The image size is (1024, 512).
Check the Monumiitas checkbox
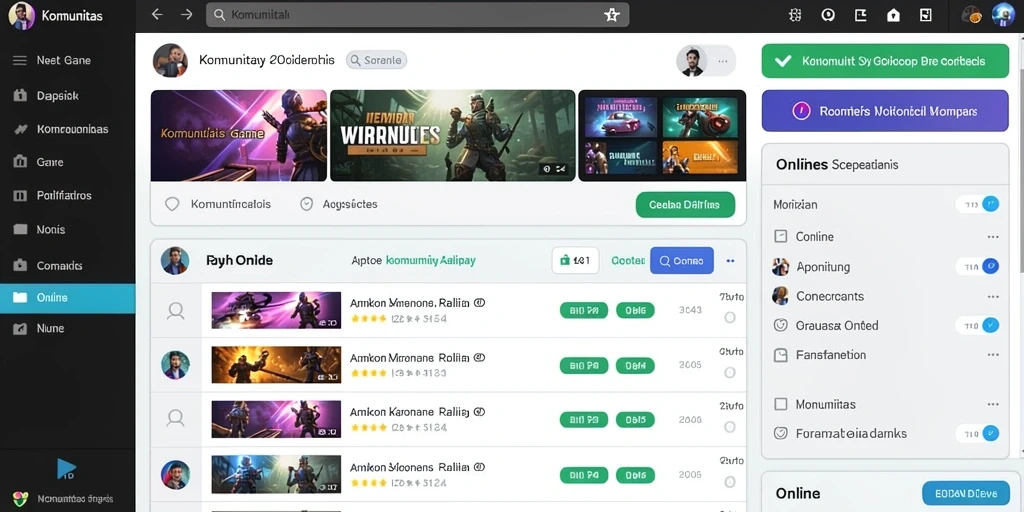(x=780, y=404)
